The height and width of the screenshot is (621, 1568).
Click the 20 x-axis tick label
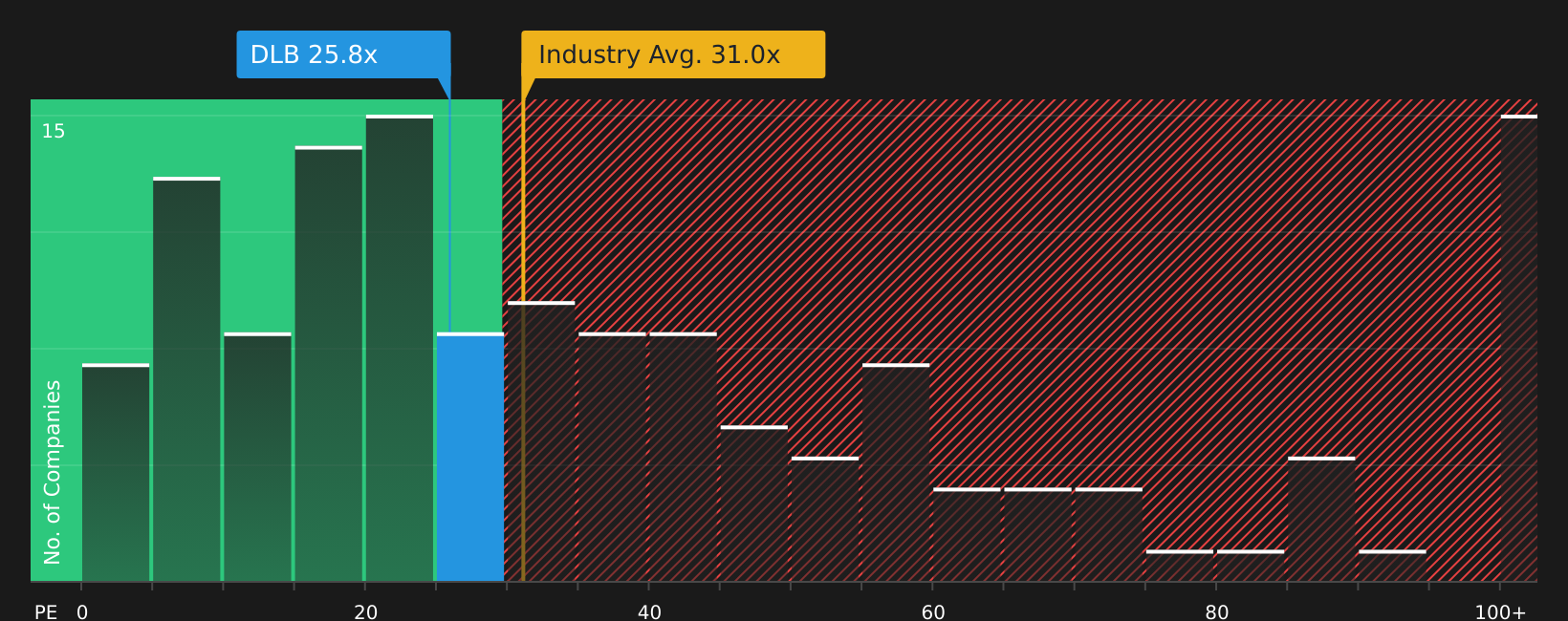366,612
